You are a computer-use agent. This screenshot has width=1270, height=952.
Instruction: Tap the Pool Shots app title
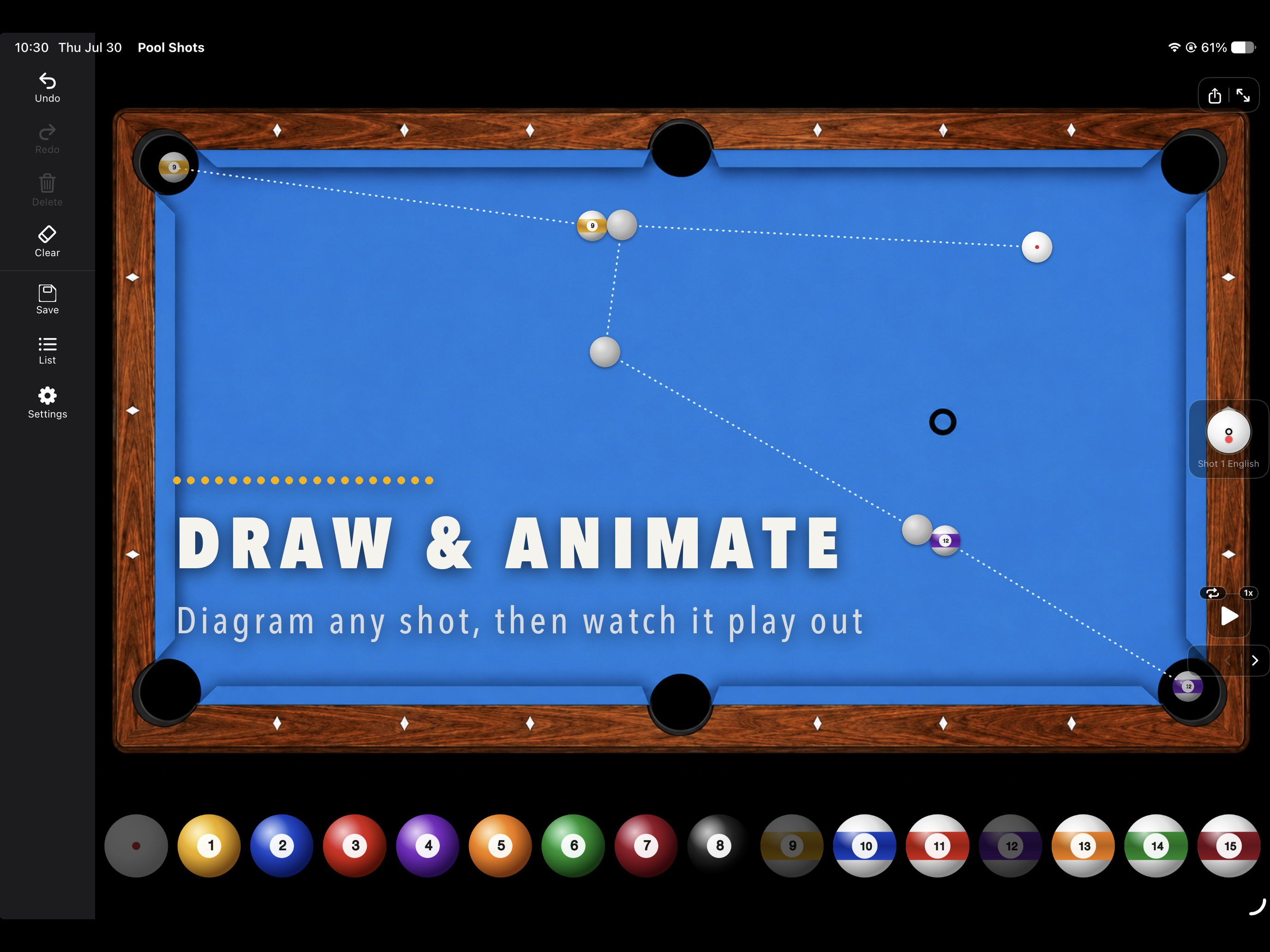click(x=171, y=48)
